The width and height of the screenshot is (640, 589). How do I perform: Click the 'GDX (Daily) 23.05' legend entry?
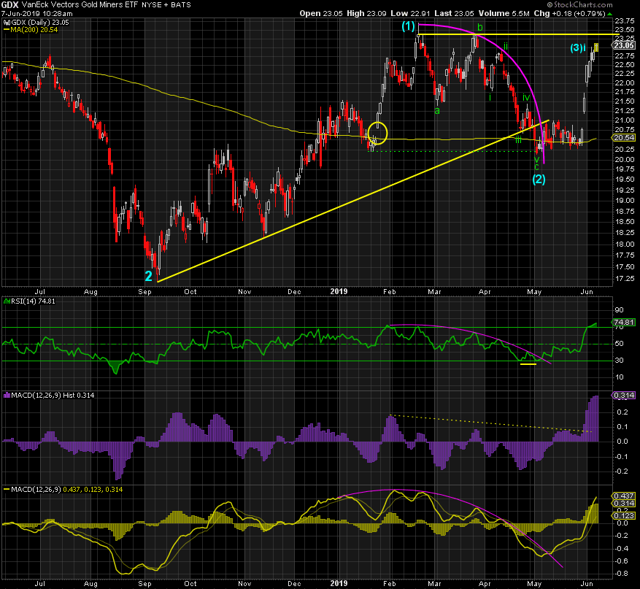(36, 22)
